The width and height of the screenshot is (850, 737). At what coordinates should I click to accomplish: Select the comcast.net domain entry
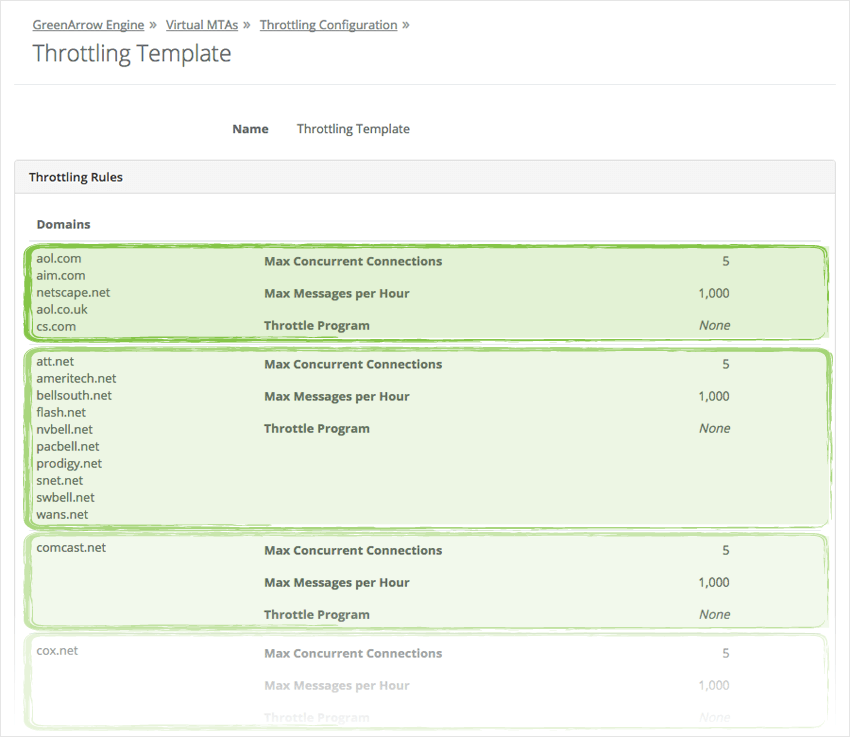coord(71,548)
